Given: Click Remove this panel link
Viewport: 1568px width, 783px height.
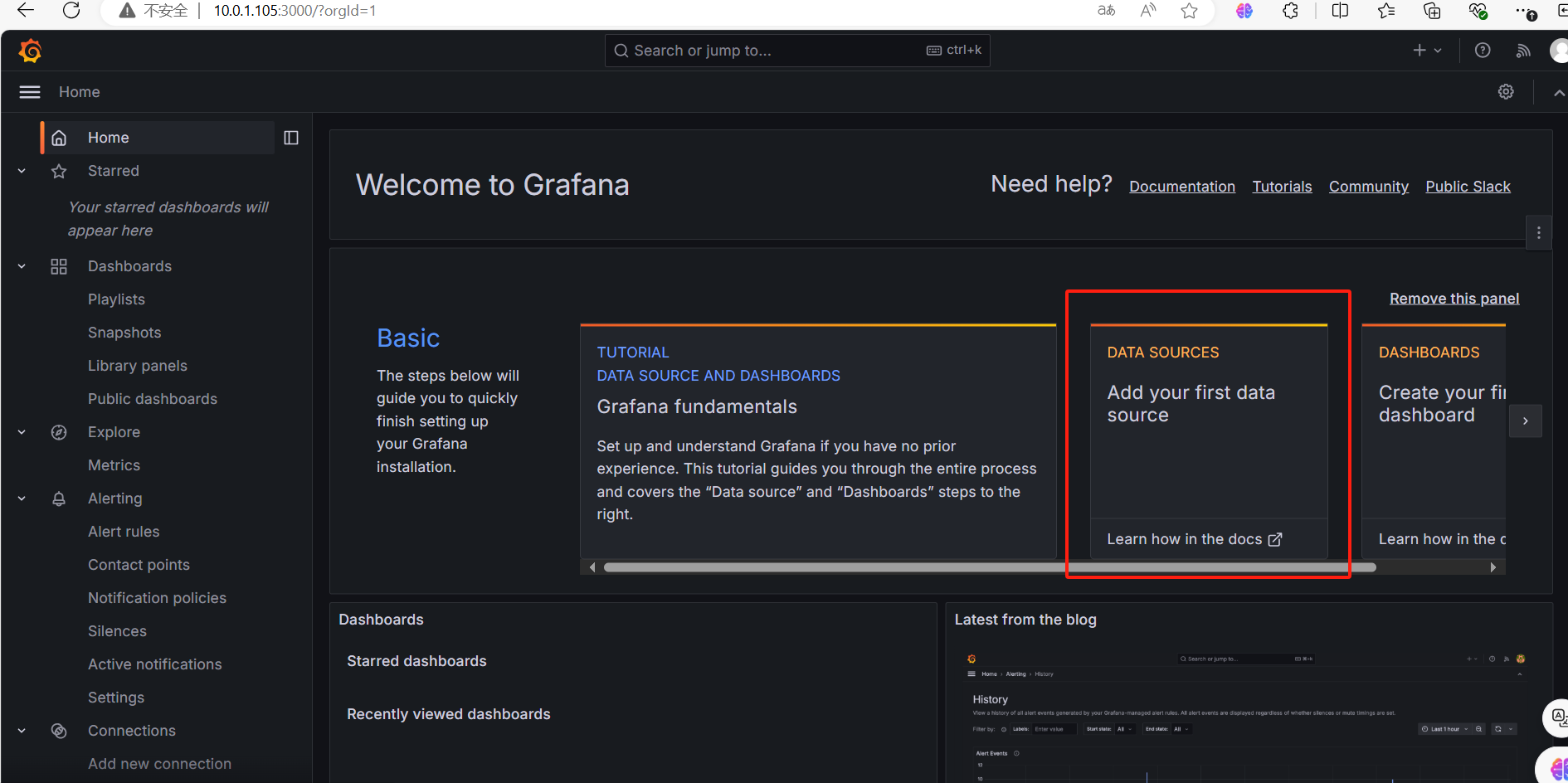Looking at the screenshot, I should (1454, 299).
